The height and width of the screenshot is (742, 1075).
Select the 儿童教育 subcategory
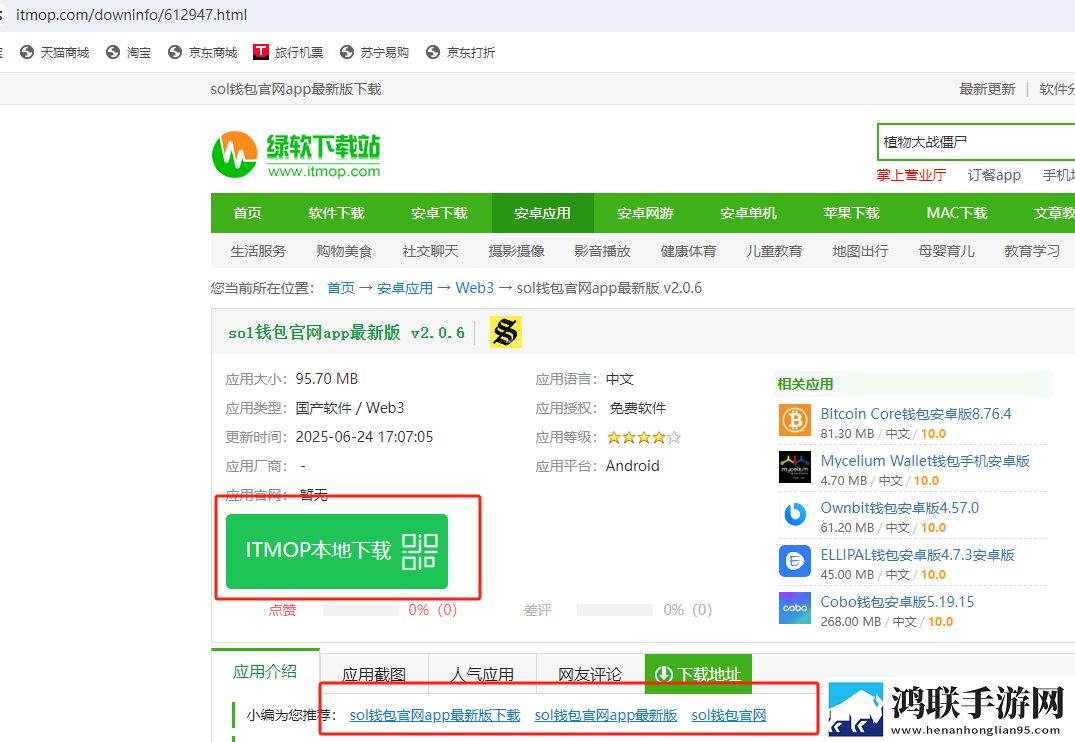pyautogui.click(x=775, y=251)
